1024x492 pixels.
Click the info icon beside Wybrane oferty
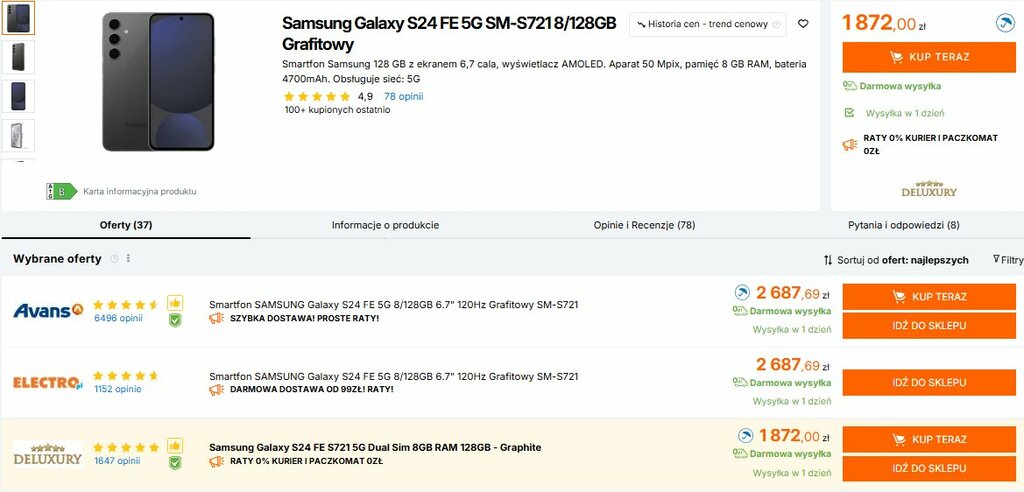[x=114, y=259]
